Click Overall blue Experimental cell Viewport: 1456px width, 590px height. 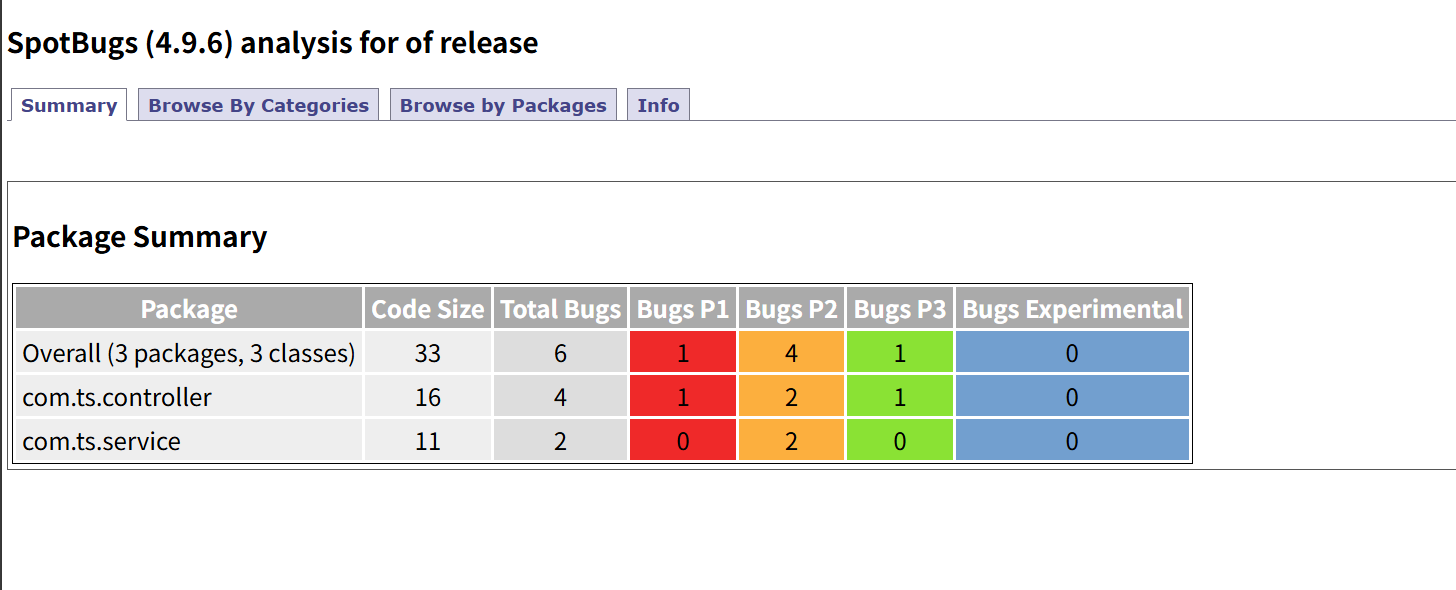1072,353
